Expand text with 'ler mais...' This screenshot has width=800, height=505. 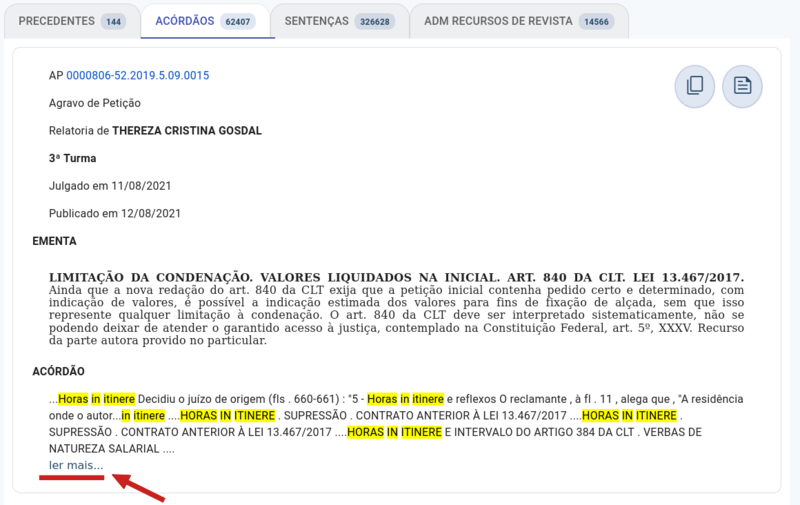pyautogui.click(x=76, y=465)
